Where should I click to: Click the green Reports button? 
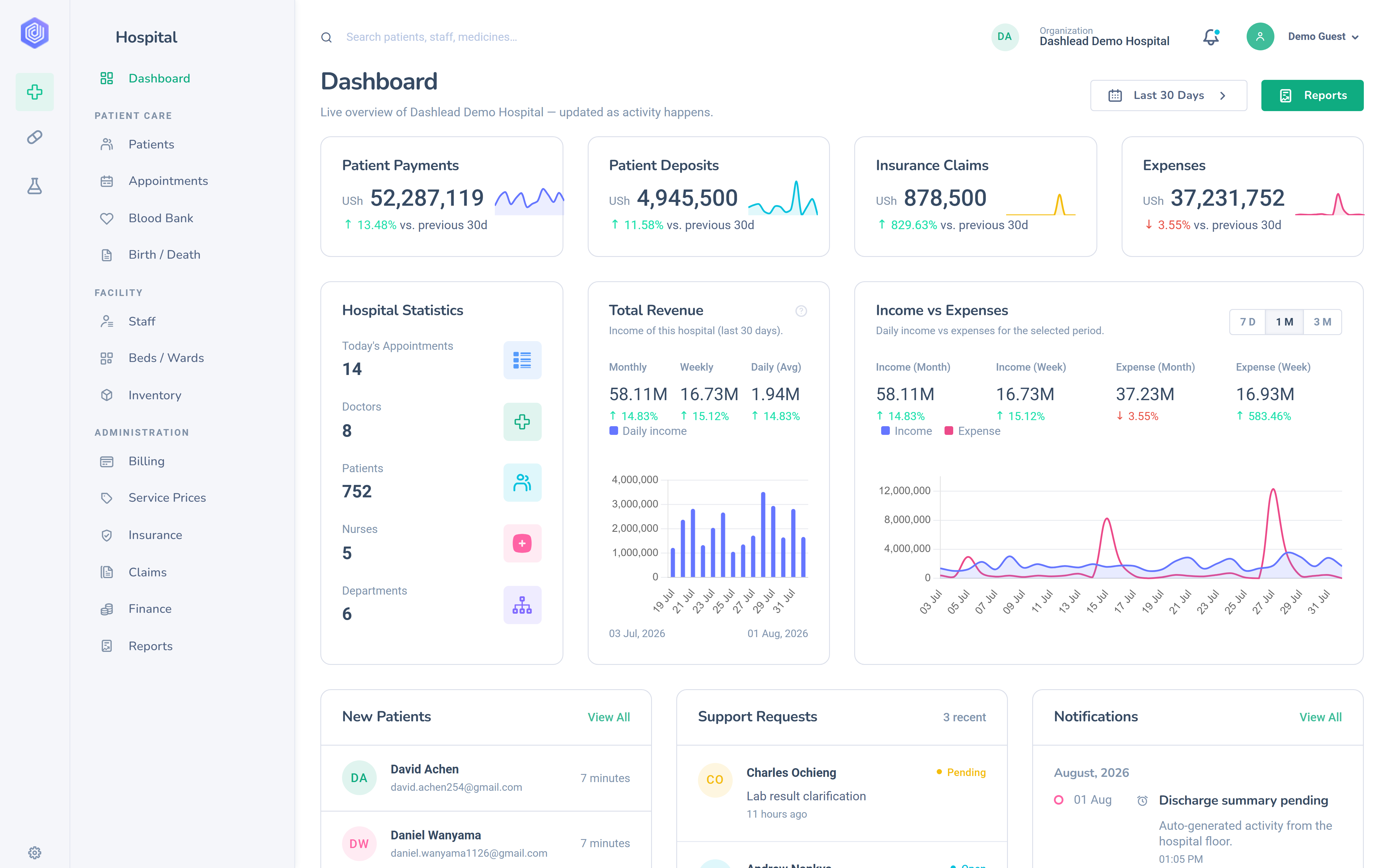click(1312, 95)
